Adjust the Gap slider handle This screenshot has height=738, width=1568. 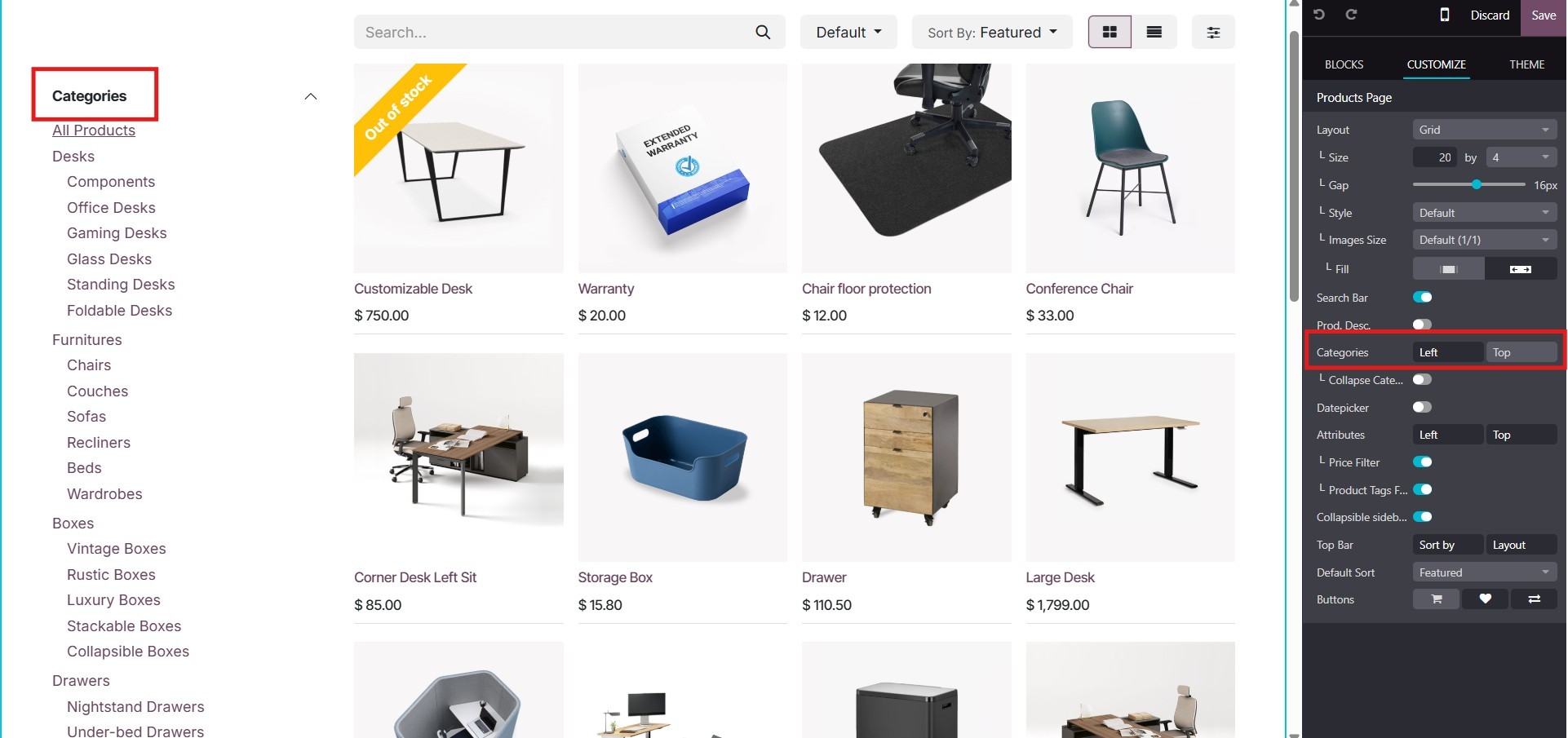point(1477,185)
